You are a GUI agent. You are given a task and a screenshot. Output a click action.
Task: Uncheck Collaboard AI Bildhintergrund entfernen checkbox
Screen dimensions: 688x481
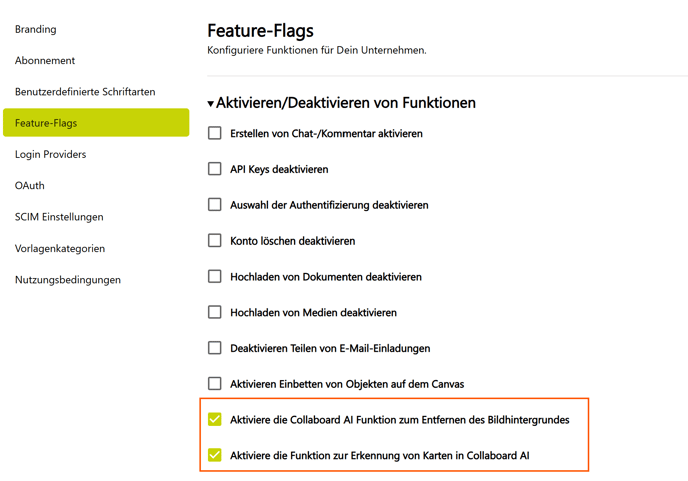pos(214,419)
